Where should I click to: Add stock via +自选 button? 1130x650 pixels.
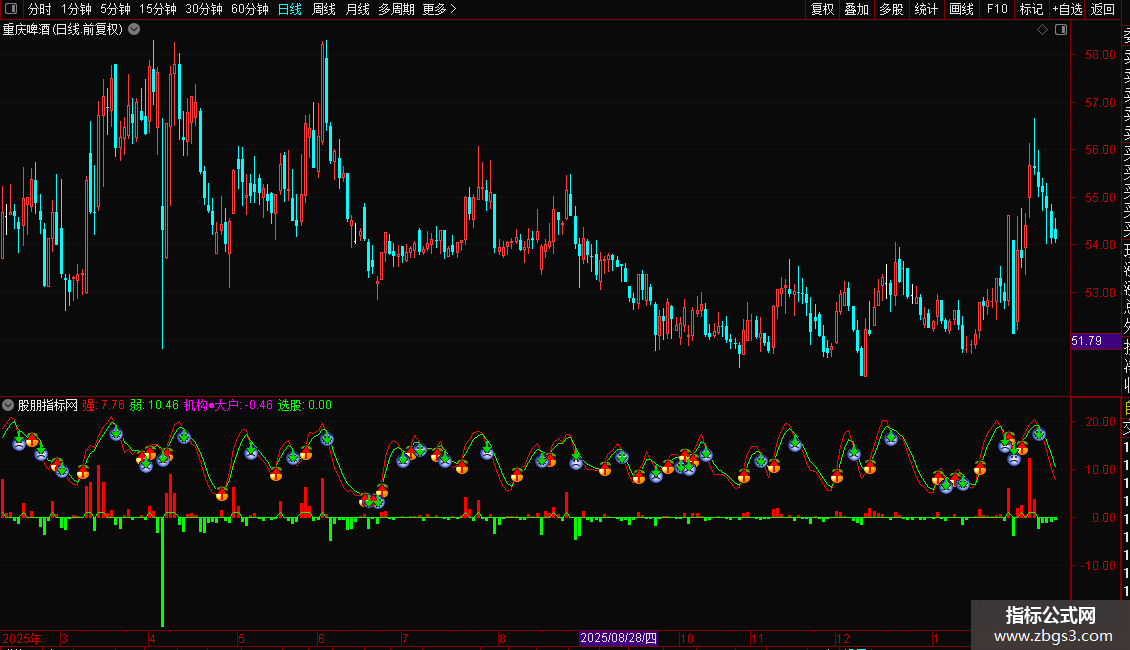tap(1068, 9)
